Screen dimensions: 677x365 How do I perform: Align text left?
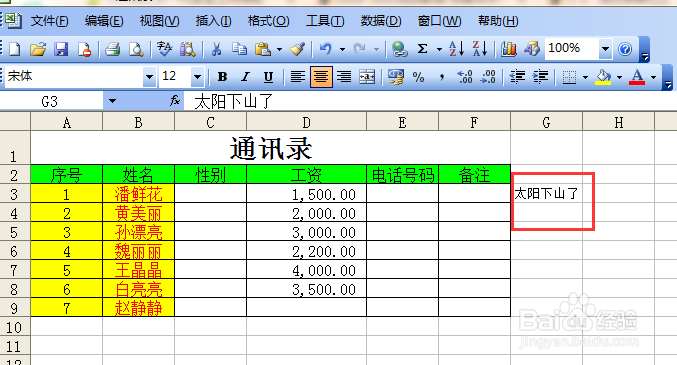click(297, 77)
